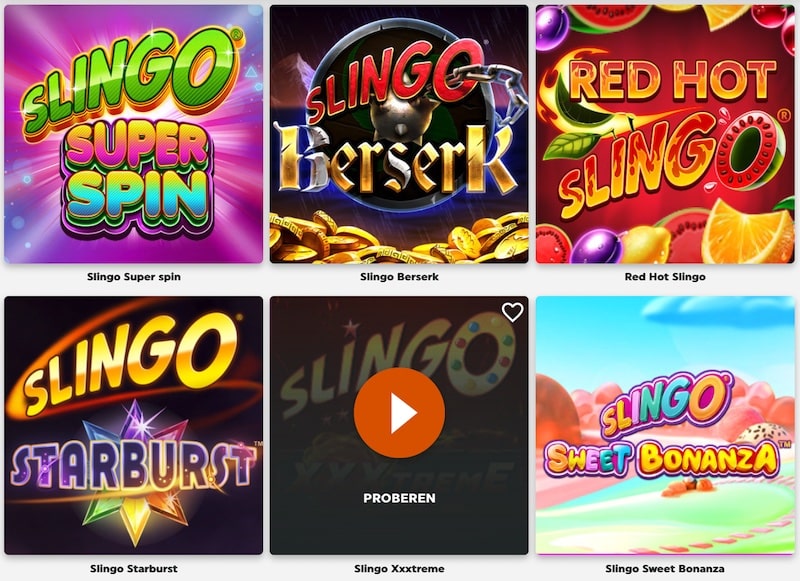This screenshot has width=800, height=581.
Task: Click the orange play button on Slingo Xxxtreme
Action: pos(399,413)
